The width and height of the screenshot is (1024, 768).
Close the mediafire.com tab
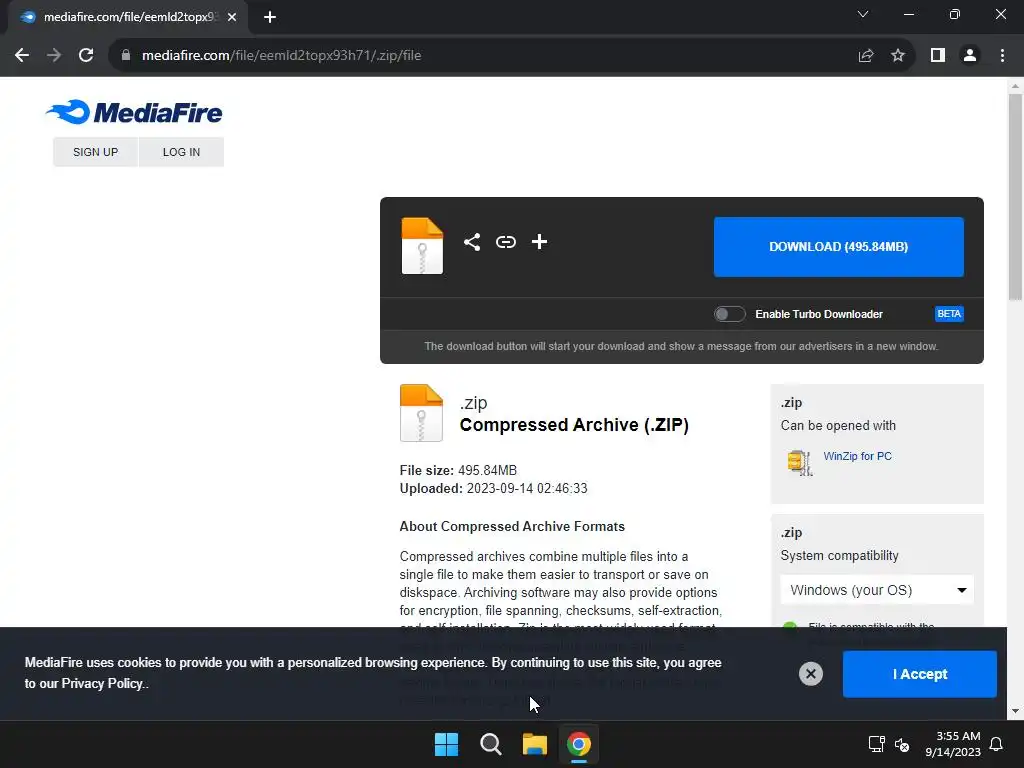pos(232,18)
